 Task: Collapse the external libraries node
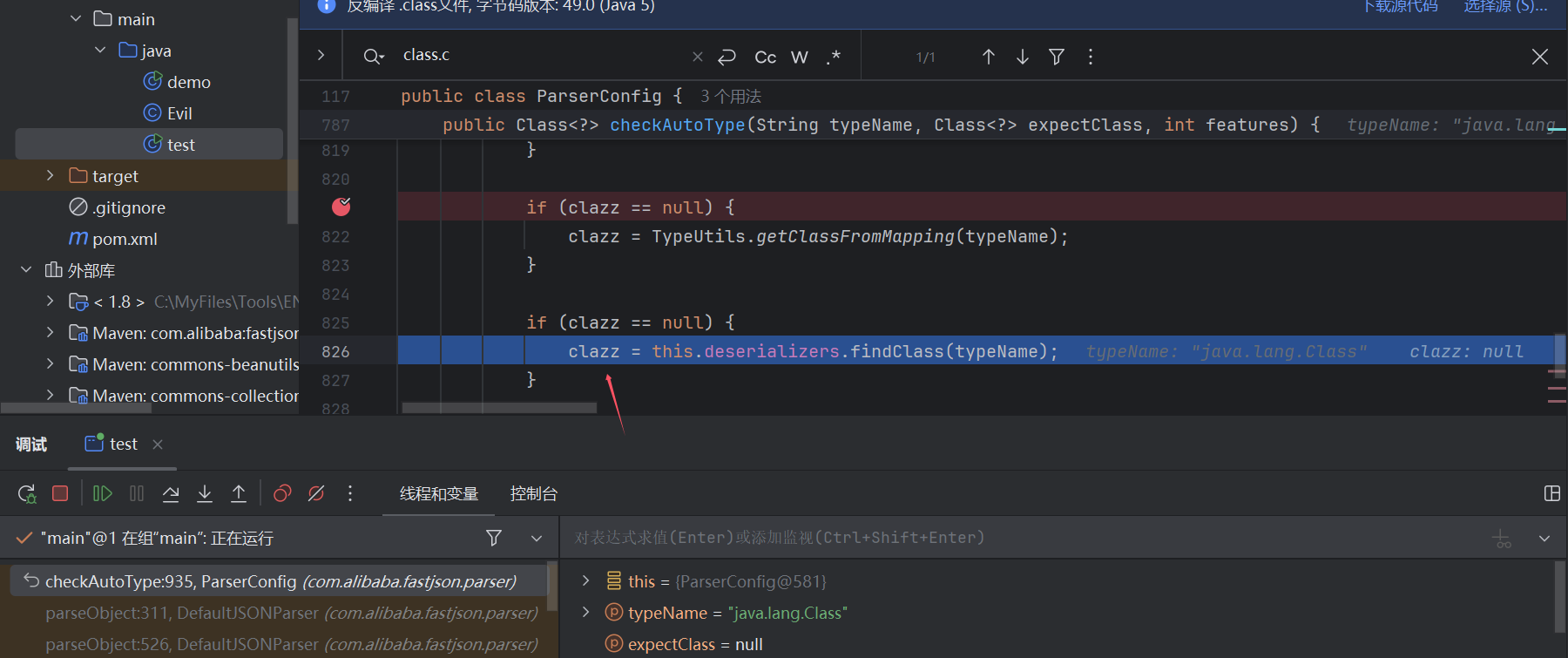tap(26, 269)
